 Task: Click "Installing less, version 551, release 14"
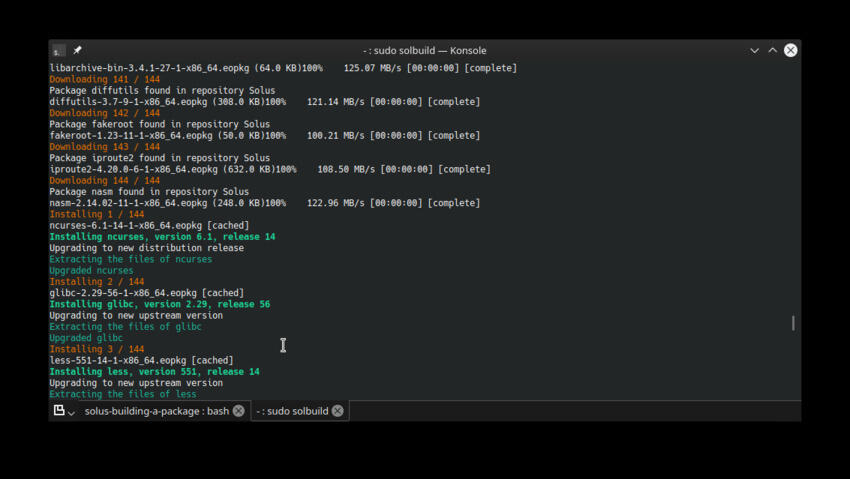click(154, 372)
